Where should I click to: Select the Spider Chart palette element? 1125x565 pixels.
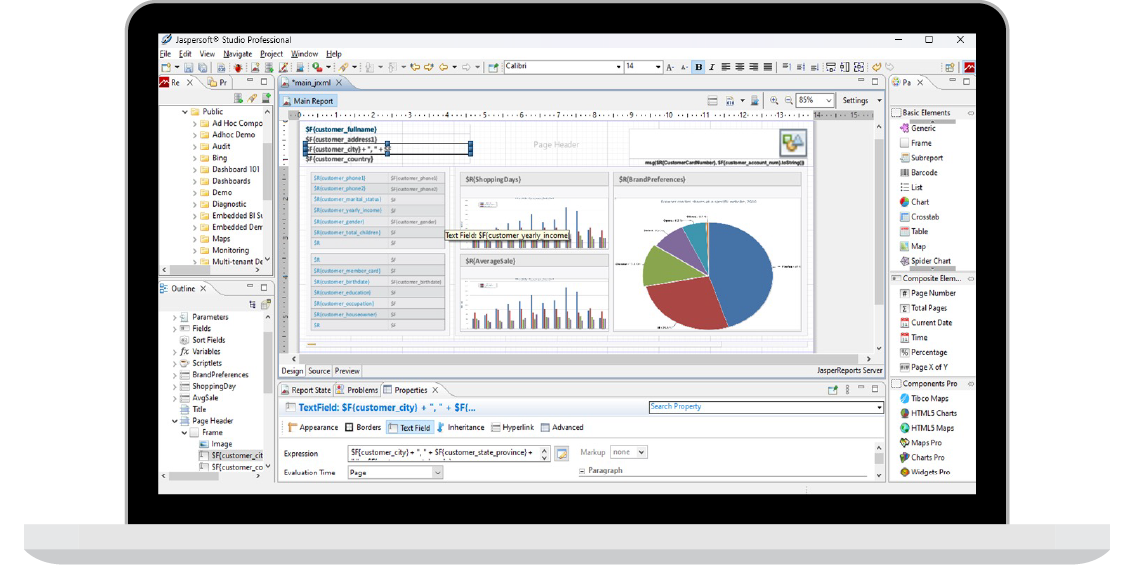(926, 261)
